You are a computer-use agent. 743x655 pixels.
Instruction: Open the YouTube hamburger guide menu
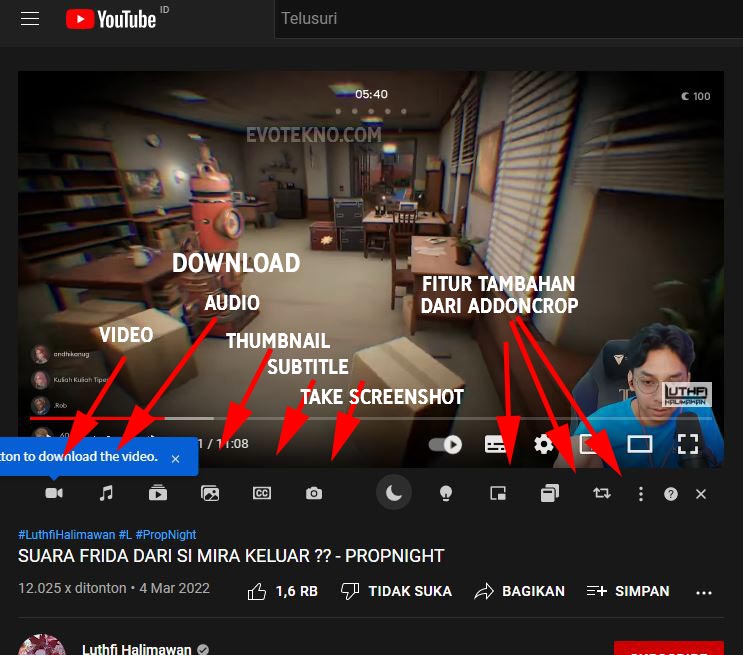click(30, 19)
